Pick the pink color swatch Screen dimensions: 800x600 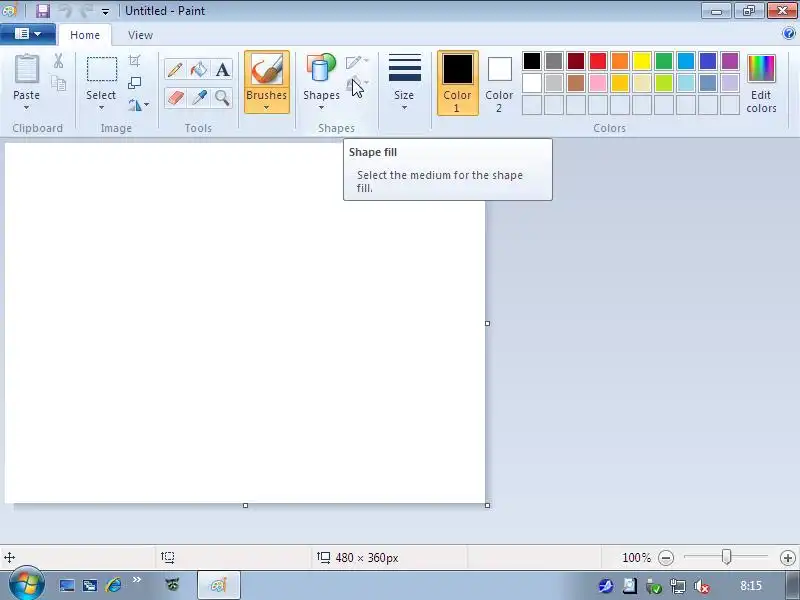(x=598, y=83)
